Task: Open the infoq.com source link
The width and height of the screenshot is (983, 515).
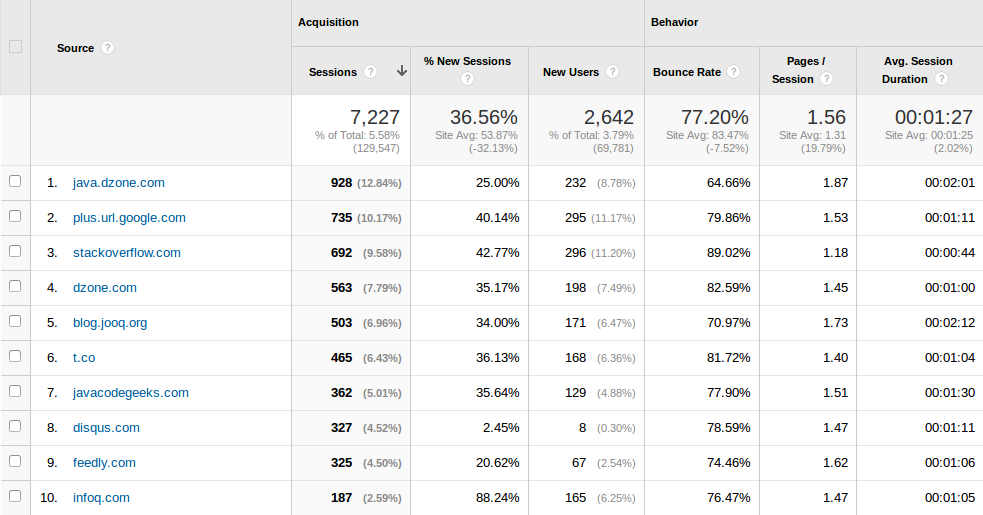Action: pyautogui.click(x=101, y=498)
